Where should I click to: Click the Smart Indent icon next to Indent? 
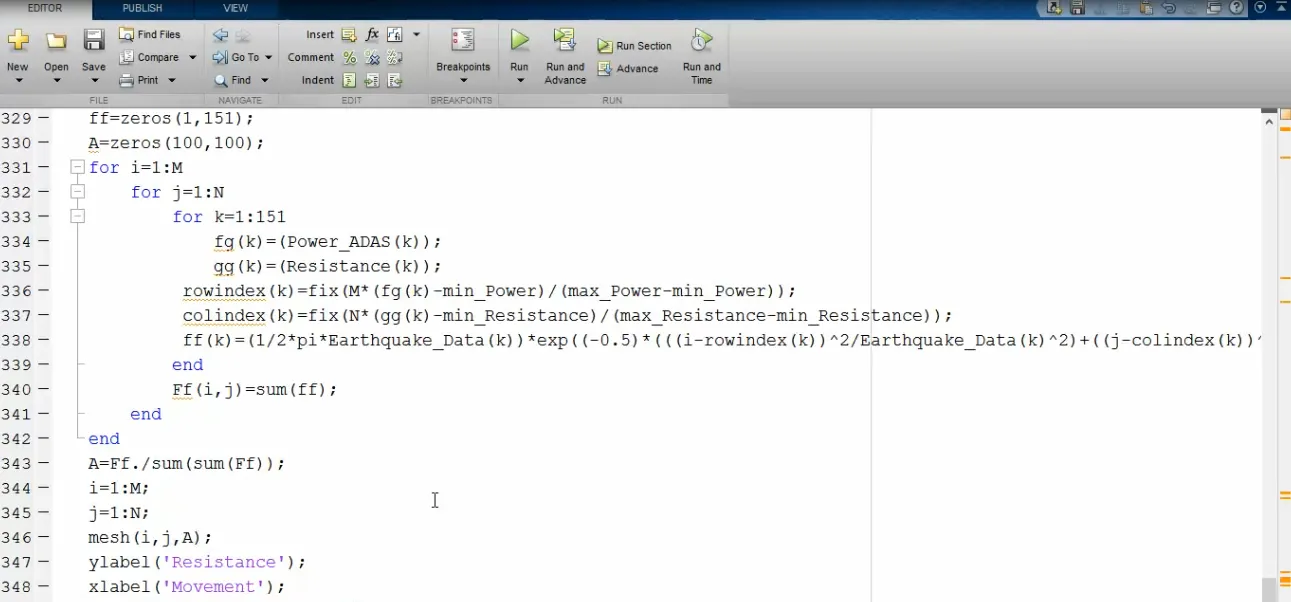coord(350,81)
